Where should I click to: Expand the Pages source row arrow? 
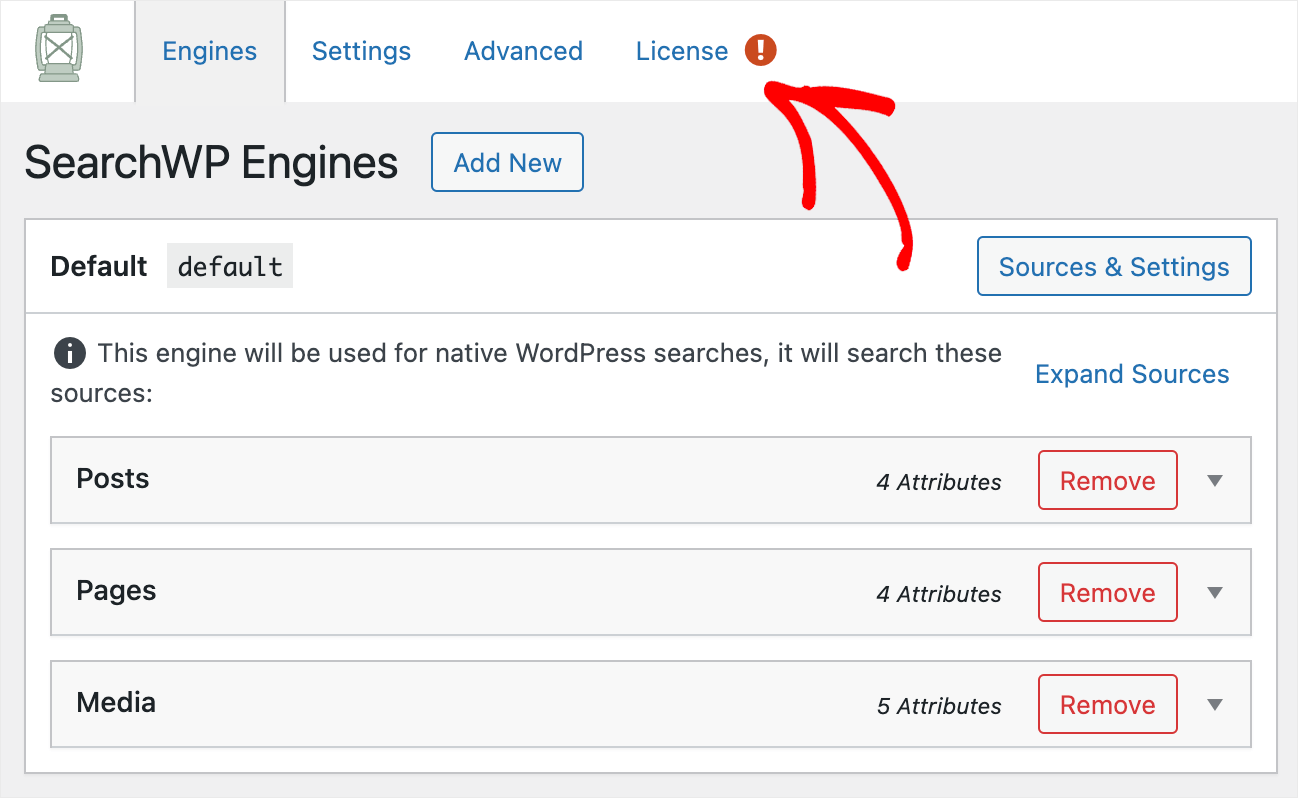click(x=1215, y=593)
